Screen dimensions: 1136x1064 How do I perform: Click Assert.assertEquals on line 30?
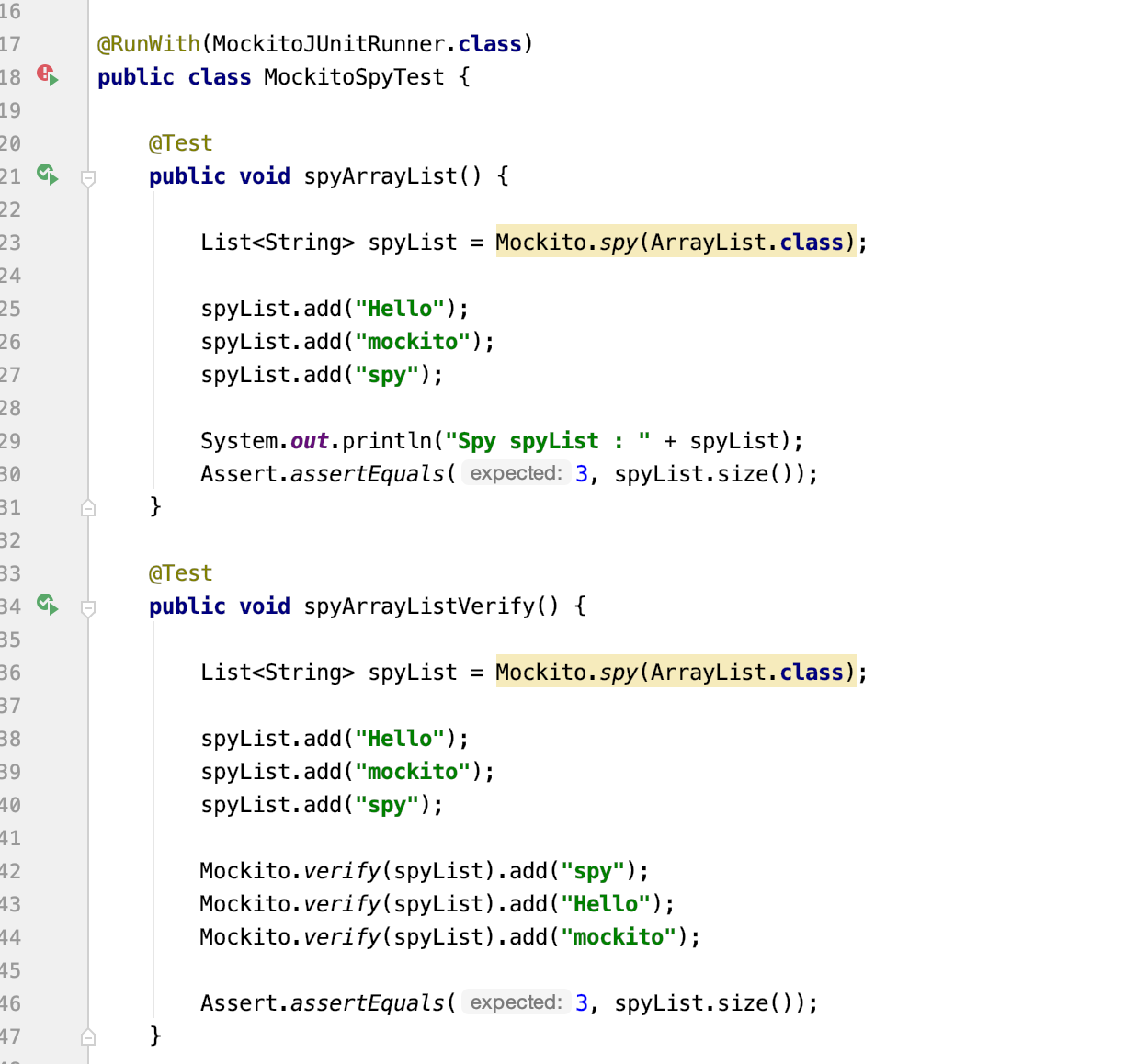point(323,474)
